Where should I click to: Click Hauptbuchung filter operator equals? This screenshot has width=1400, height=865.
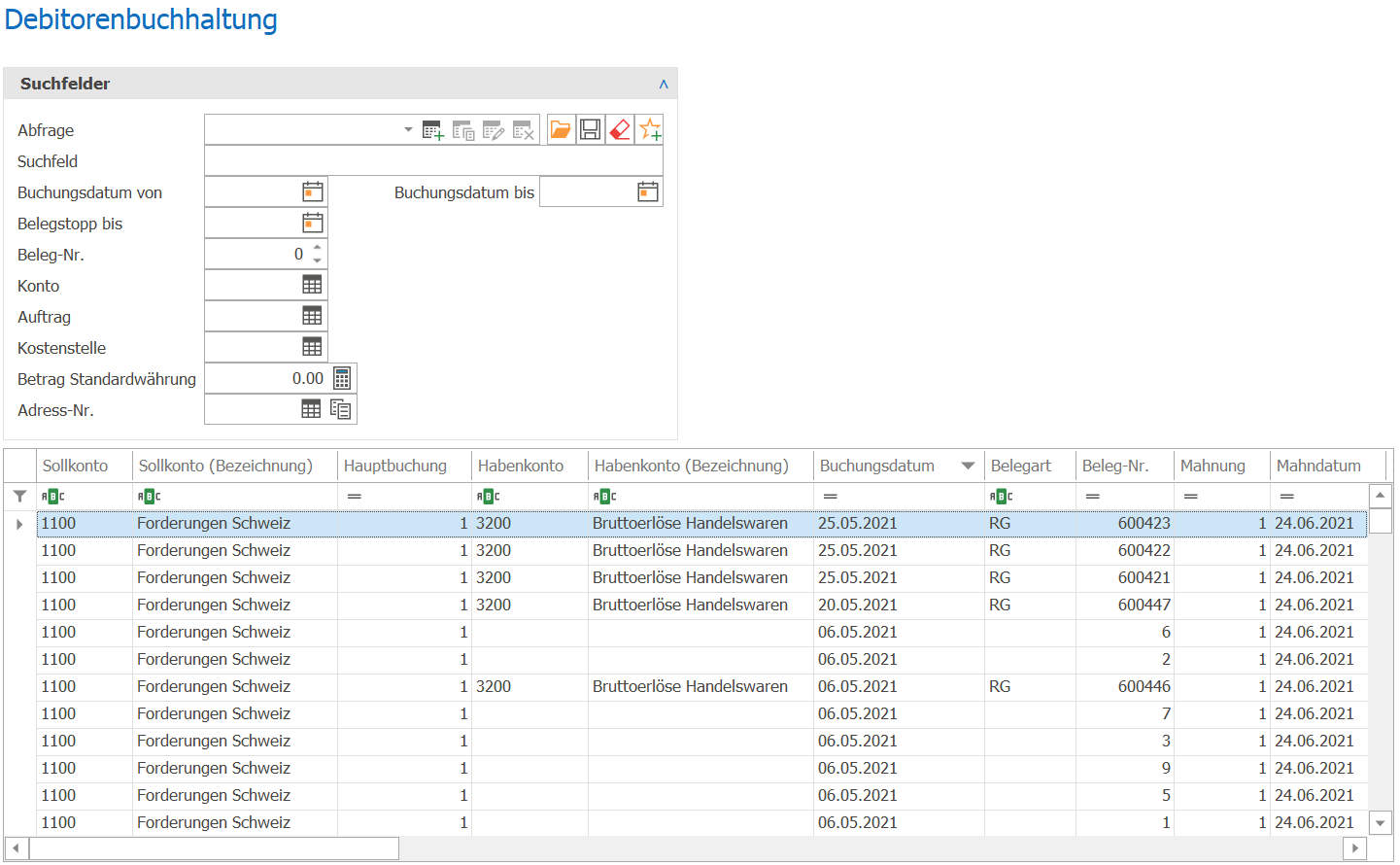[355, 496]
